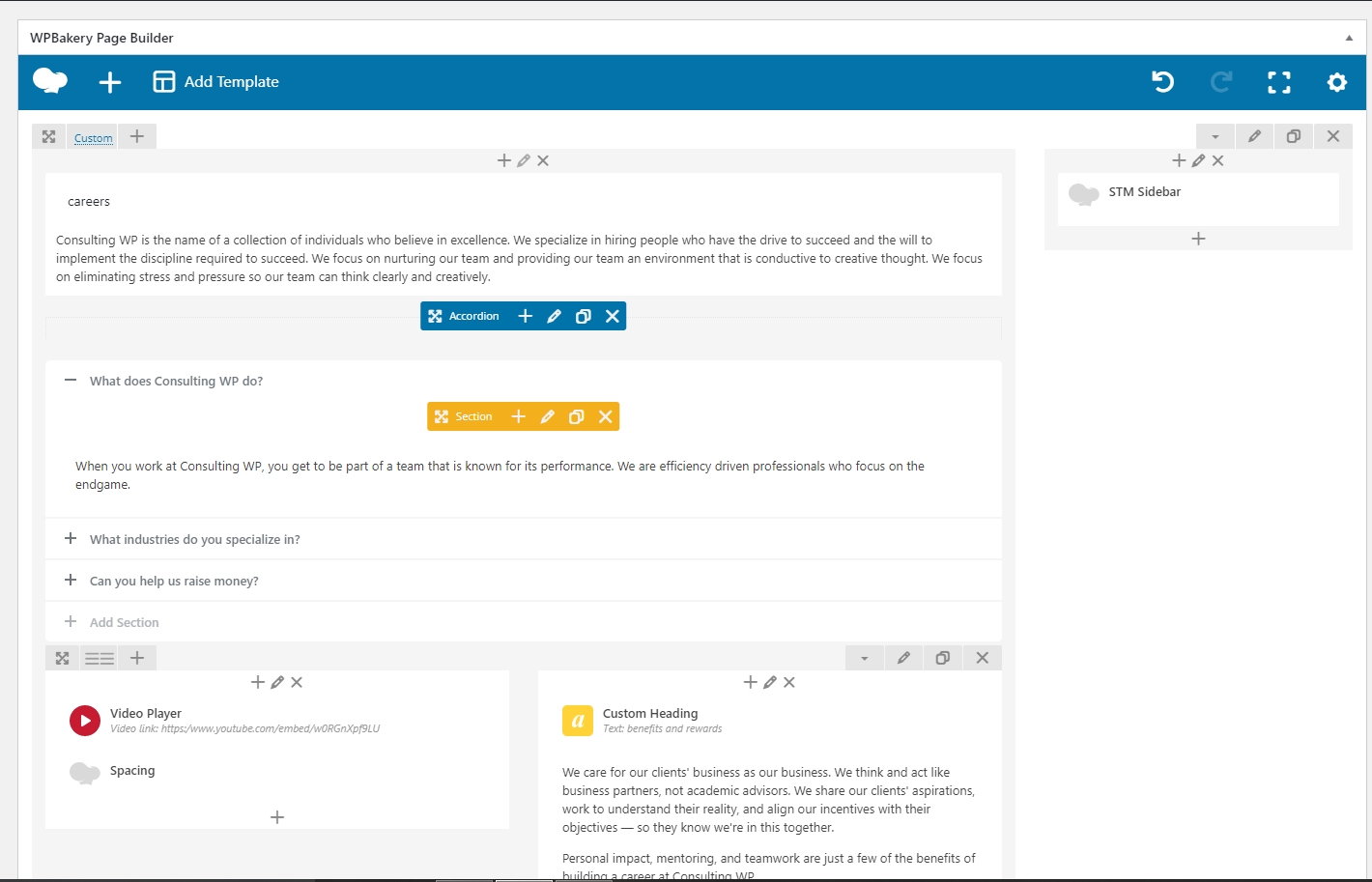Toggle fullscreen mode icon
This screenshot has height=882, width=1372.
1279,82
